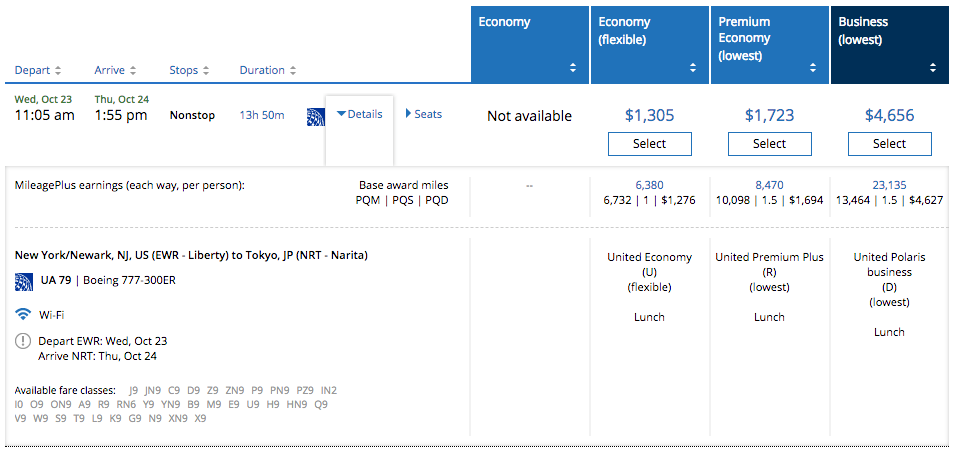Sort flights by Duration column arrows
The image size is (956, 454).
point(293,71)
